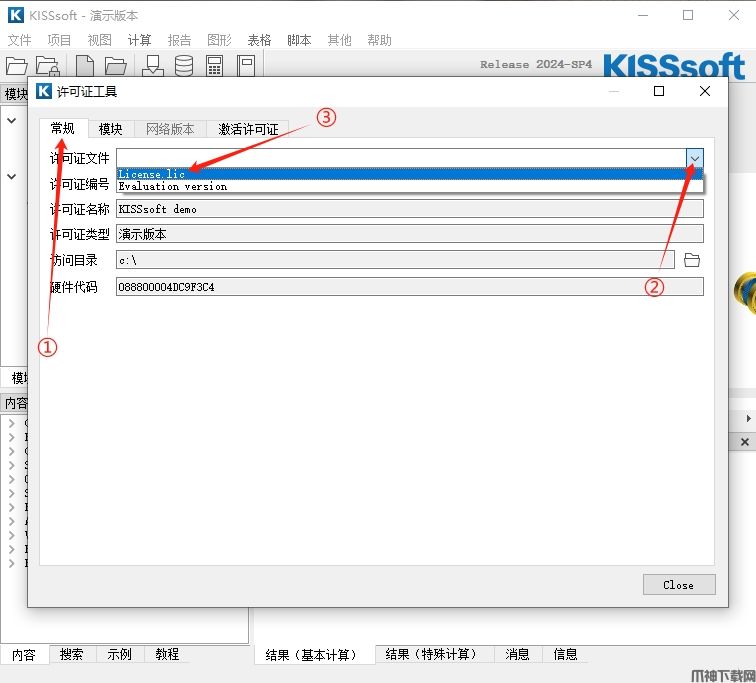
Task: Click the 许可证名称 label
Action: (80, 209)
